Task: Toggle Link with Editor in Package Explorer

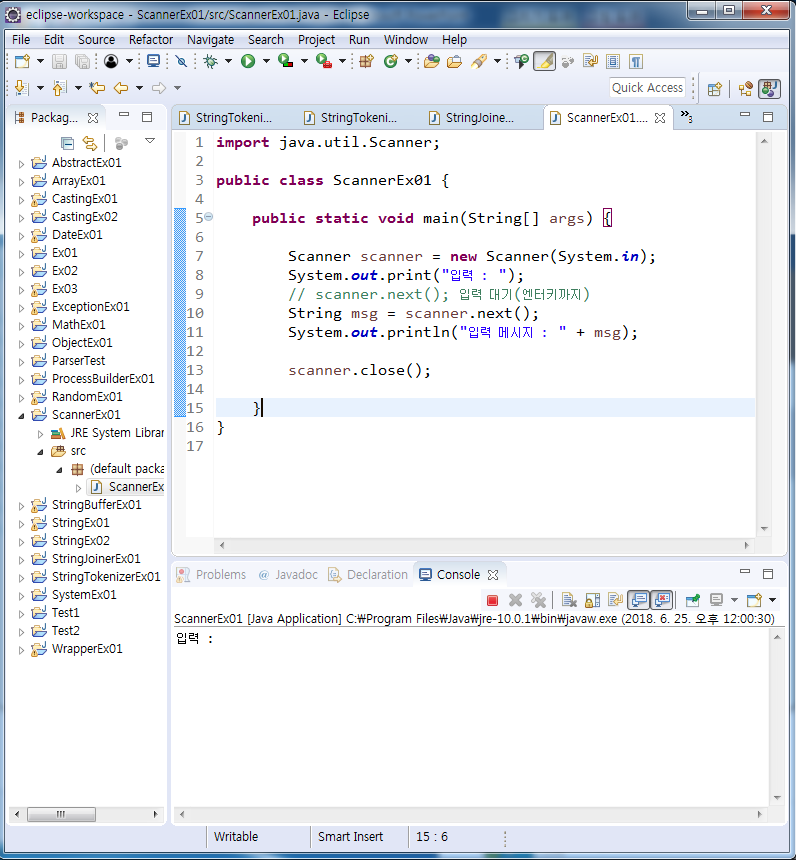Action: click(x=89, y=144)
